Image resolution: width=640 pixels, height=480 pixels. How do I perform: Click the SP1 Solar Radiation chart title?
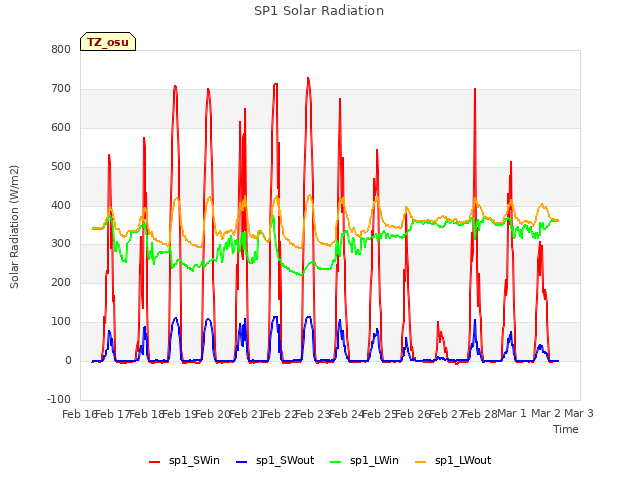[319, 11]
